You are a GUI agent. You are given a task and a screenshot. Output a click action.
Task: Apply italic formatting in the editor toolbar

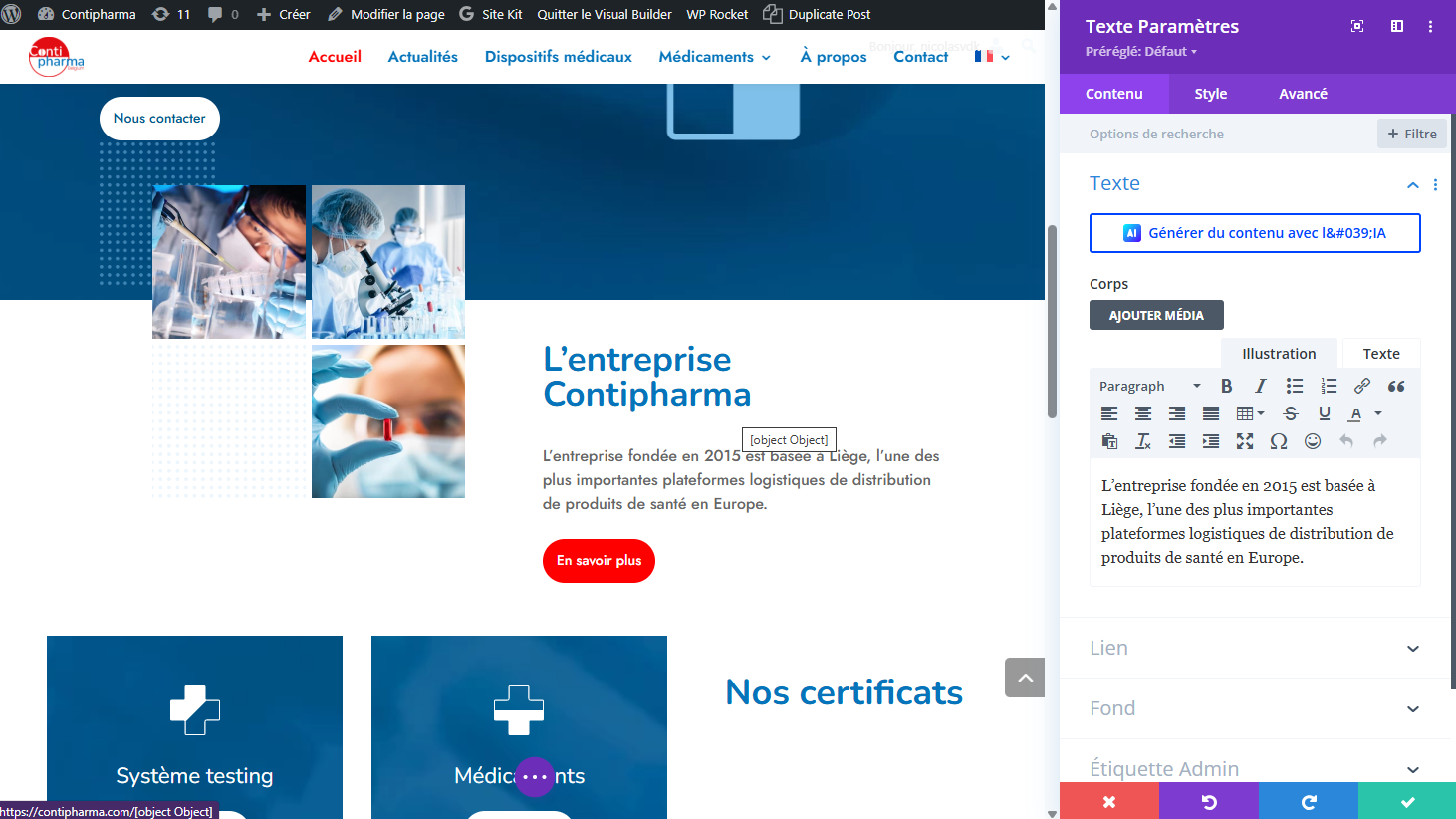[x=1260, y=386]
